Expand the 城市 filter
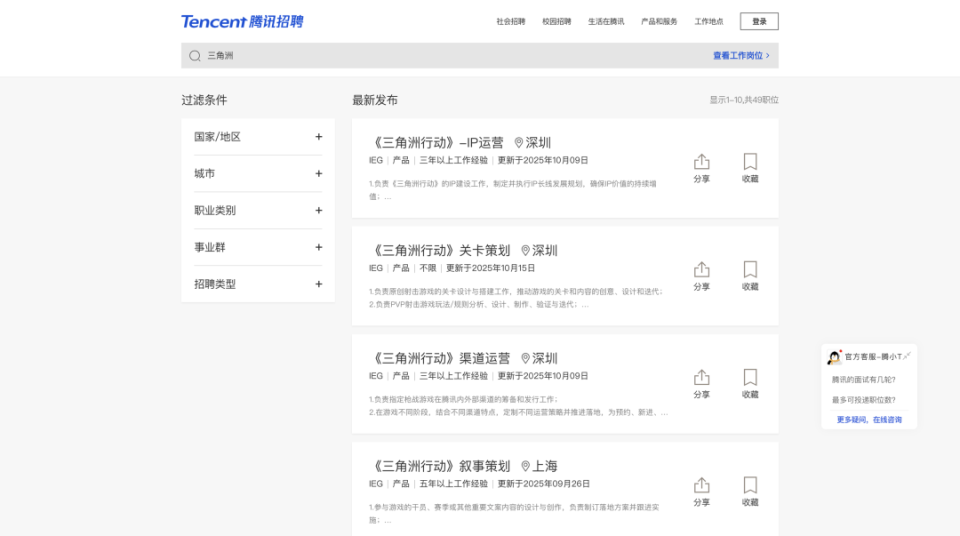960x536 pixels. (x=318, y=173)
